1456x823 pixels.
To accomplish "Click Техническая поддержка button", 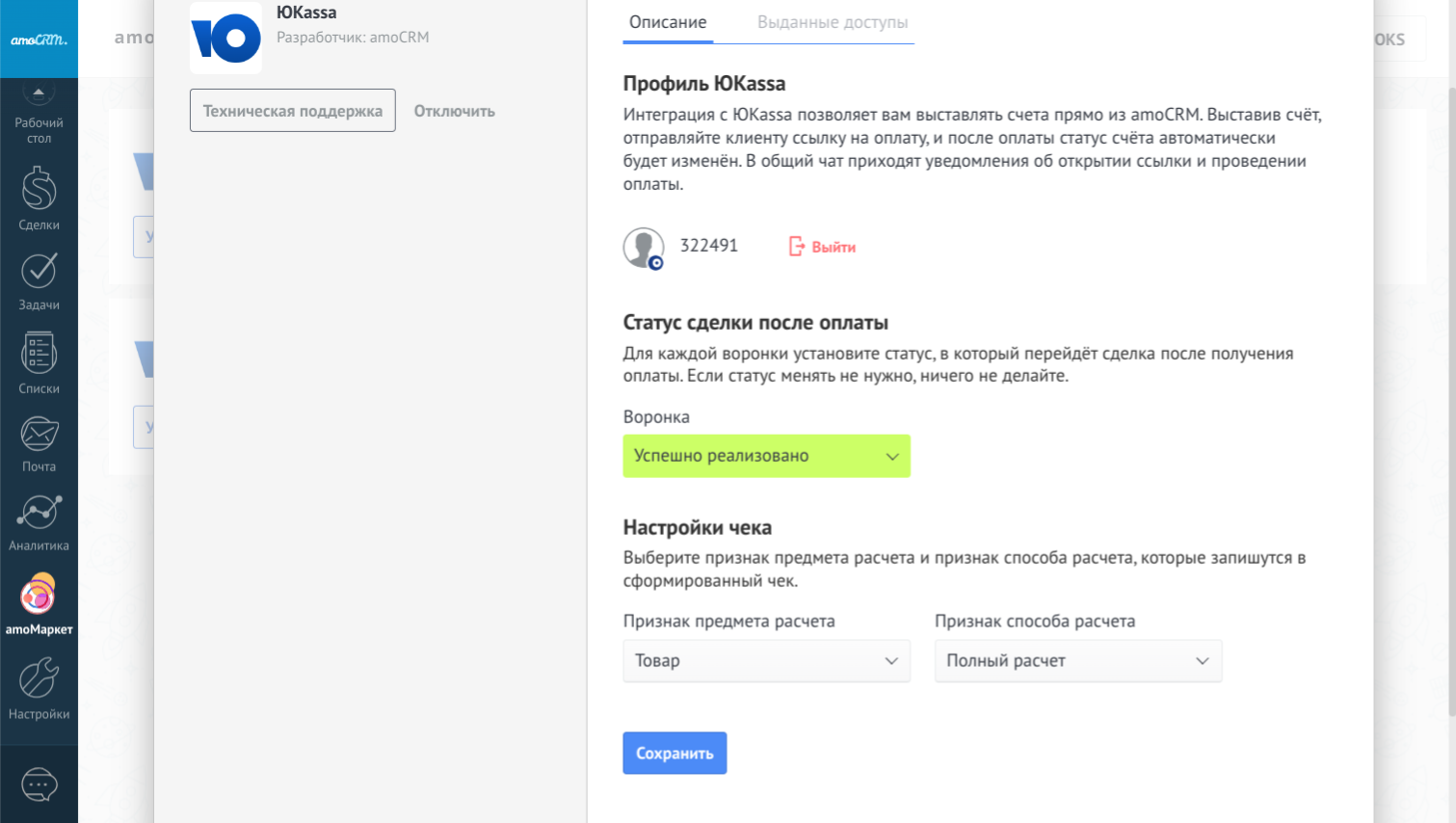I will pos(292,111).
